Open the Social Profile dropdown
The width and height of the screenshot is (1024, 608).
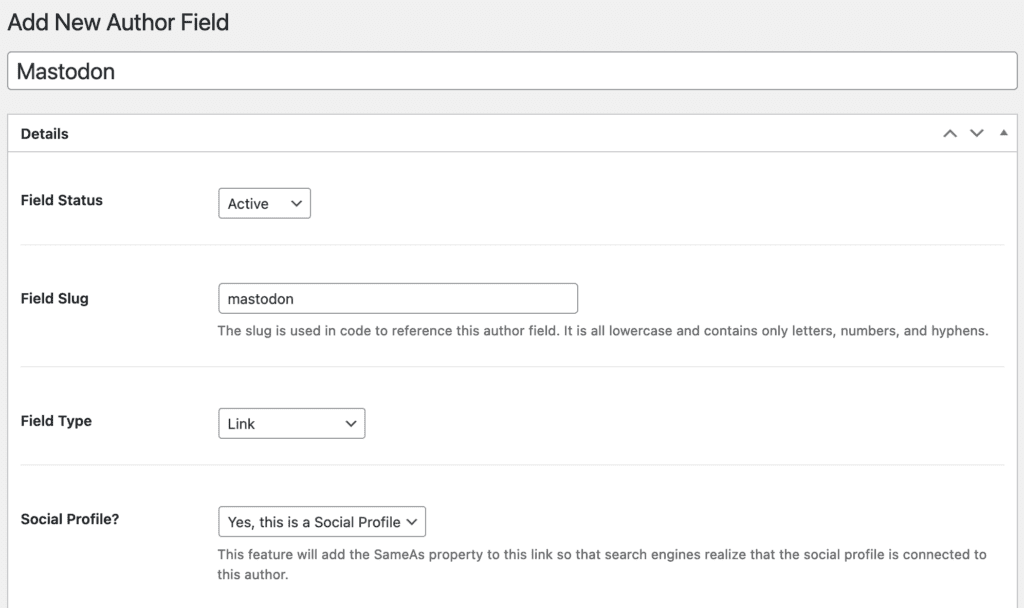click(321, 522)
